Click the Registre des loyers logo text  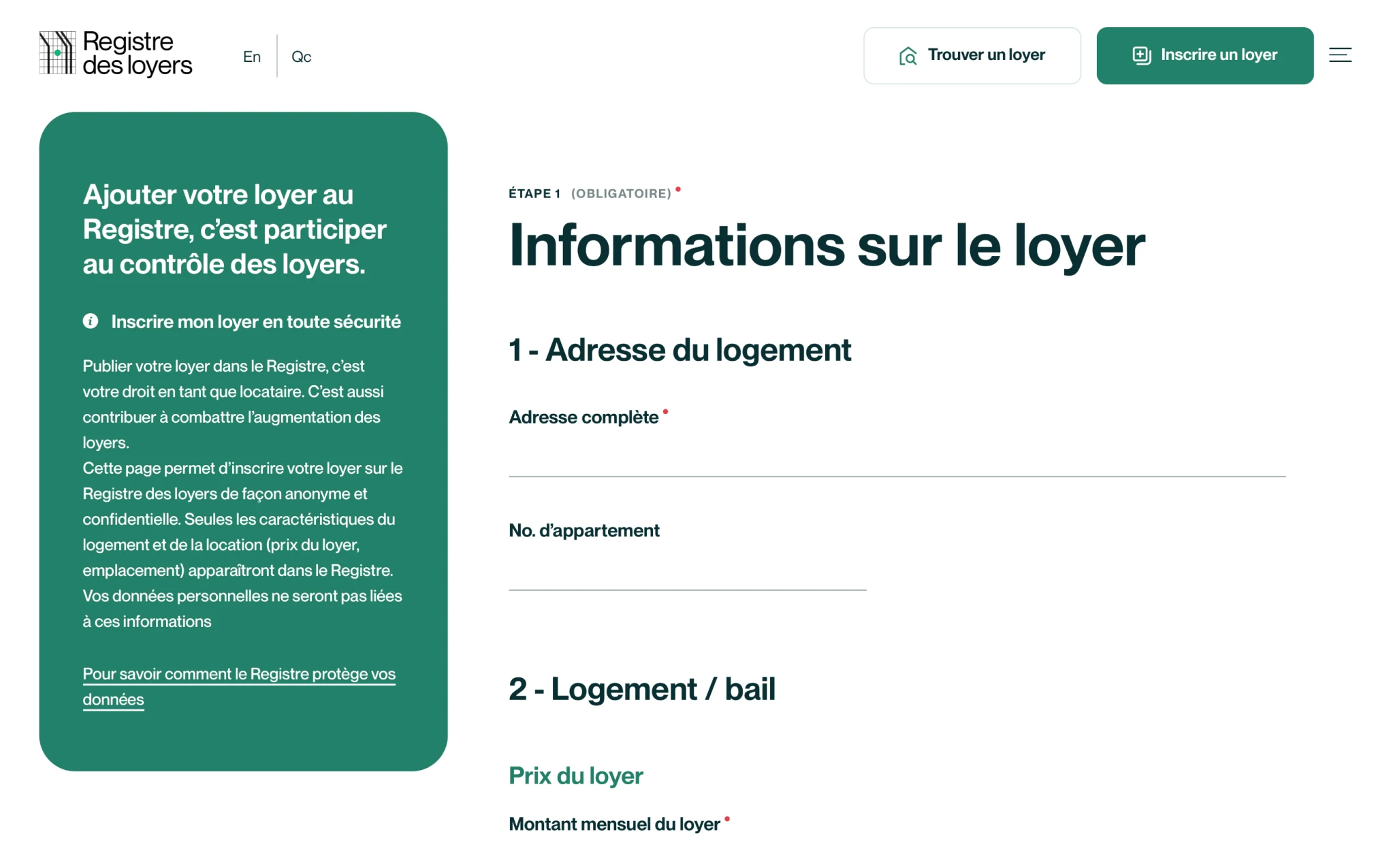[137, 53]
